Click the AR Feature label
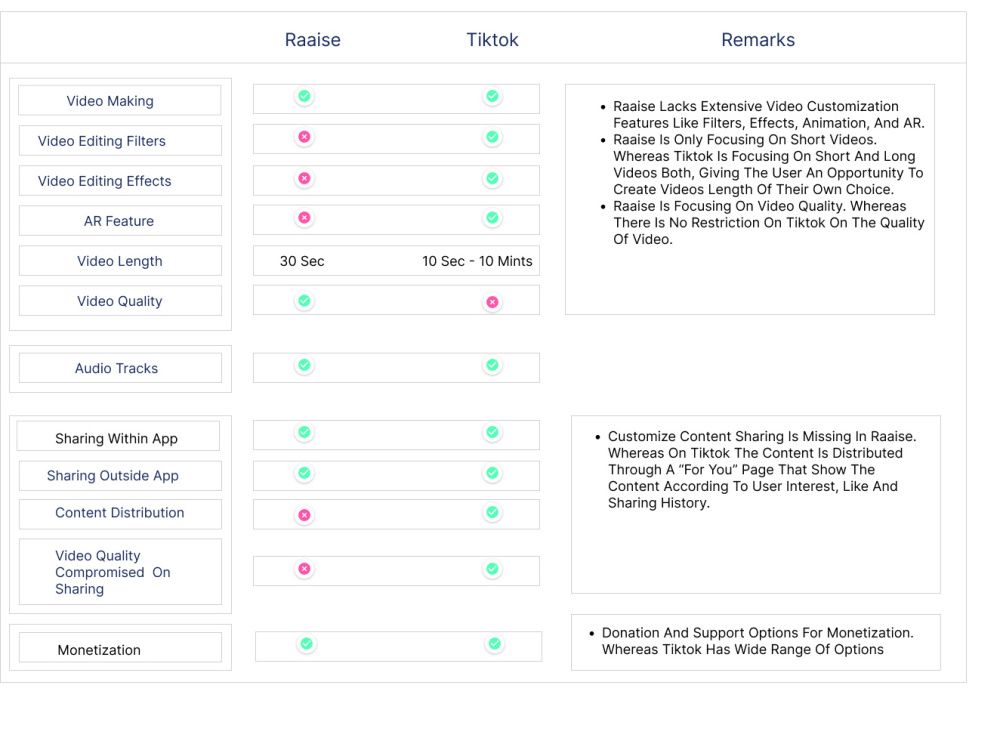The height and width of the screenshot is (750, 1000). click(x=120, y=221)
